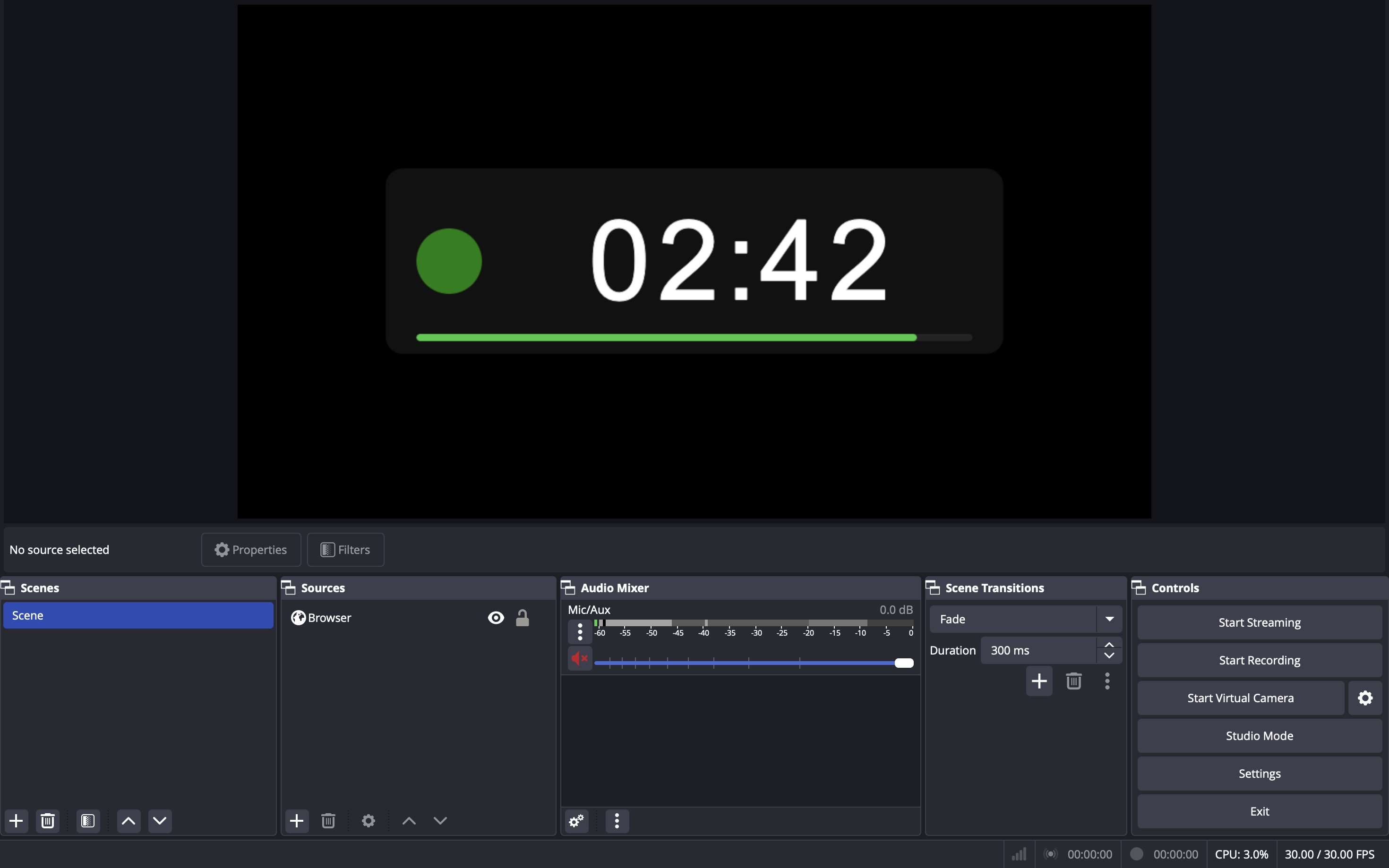Viewport: 1389px width, 868px height.
Task: Undock the Controls panel icon
Action: click(1138, 587)
